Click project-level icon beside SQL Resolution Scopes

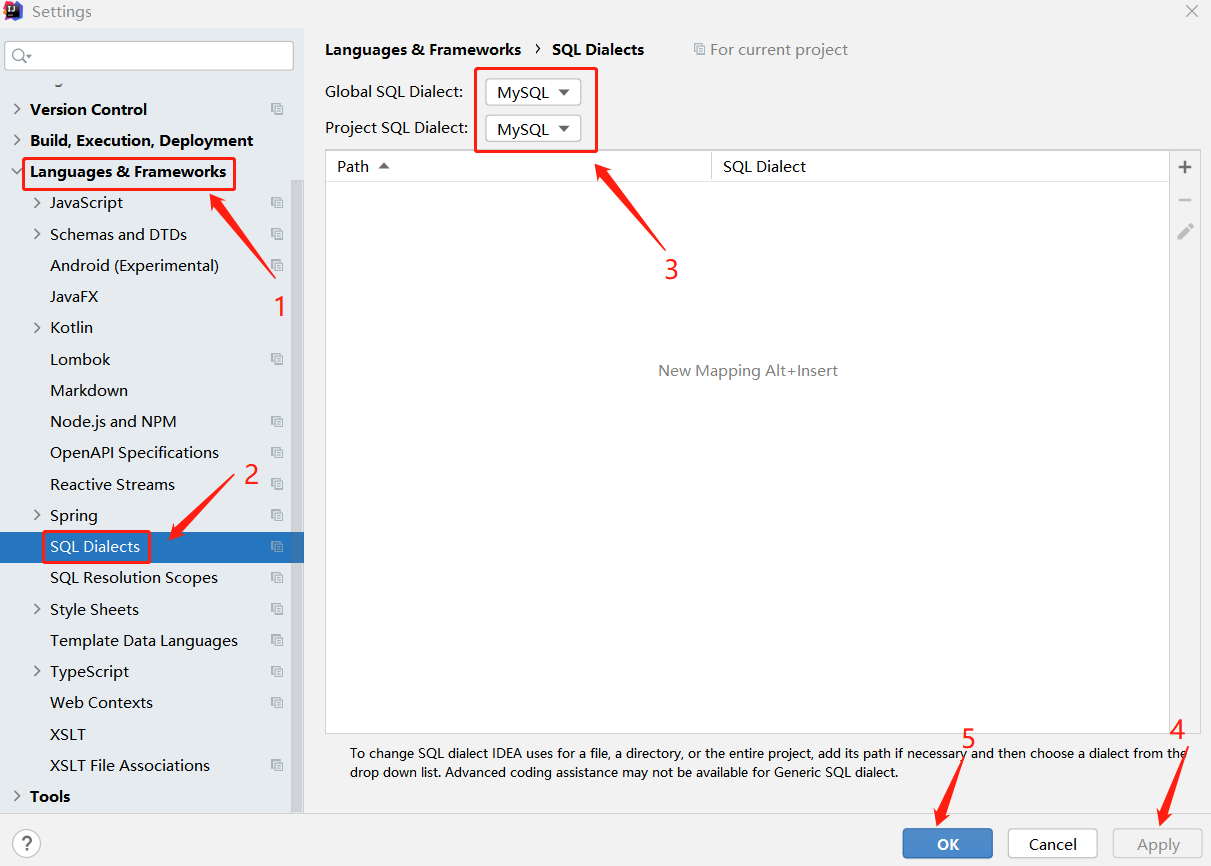pos(277,578)
